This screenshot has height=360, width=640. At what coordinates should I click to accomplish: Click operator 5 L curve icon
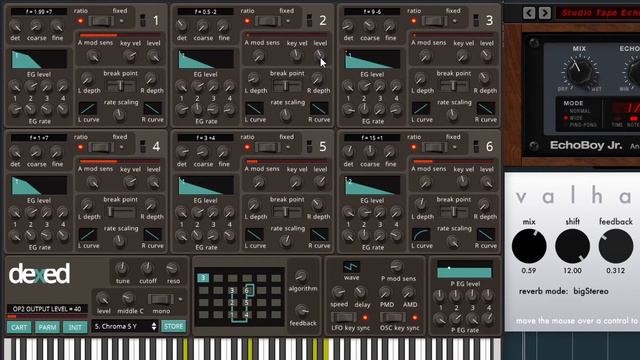(x=254, y=235)
